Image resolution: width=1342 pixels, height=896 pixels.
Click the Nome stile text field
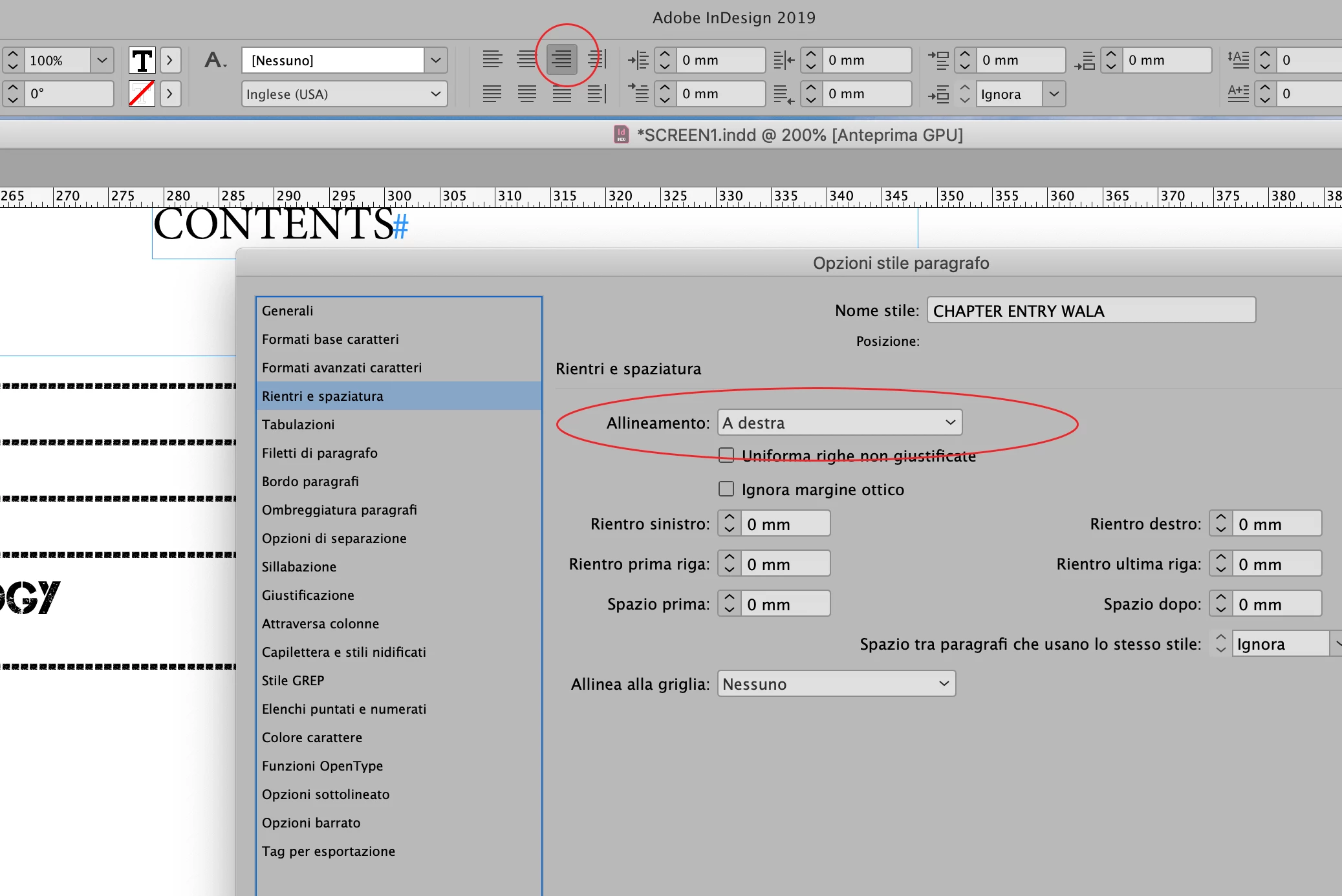click(1090, 311)
